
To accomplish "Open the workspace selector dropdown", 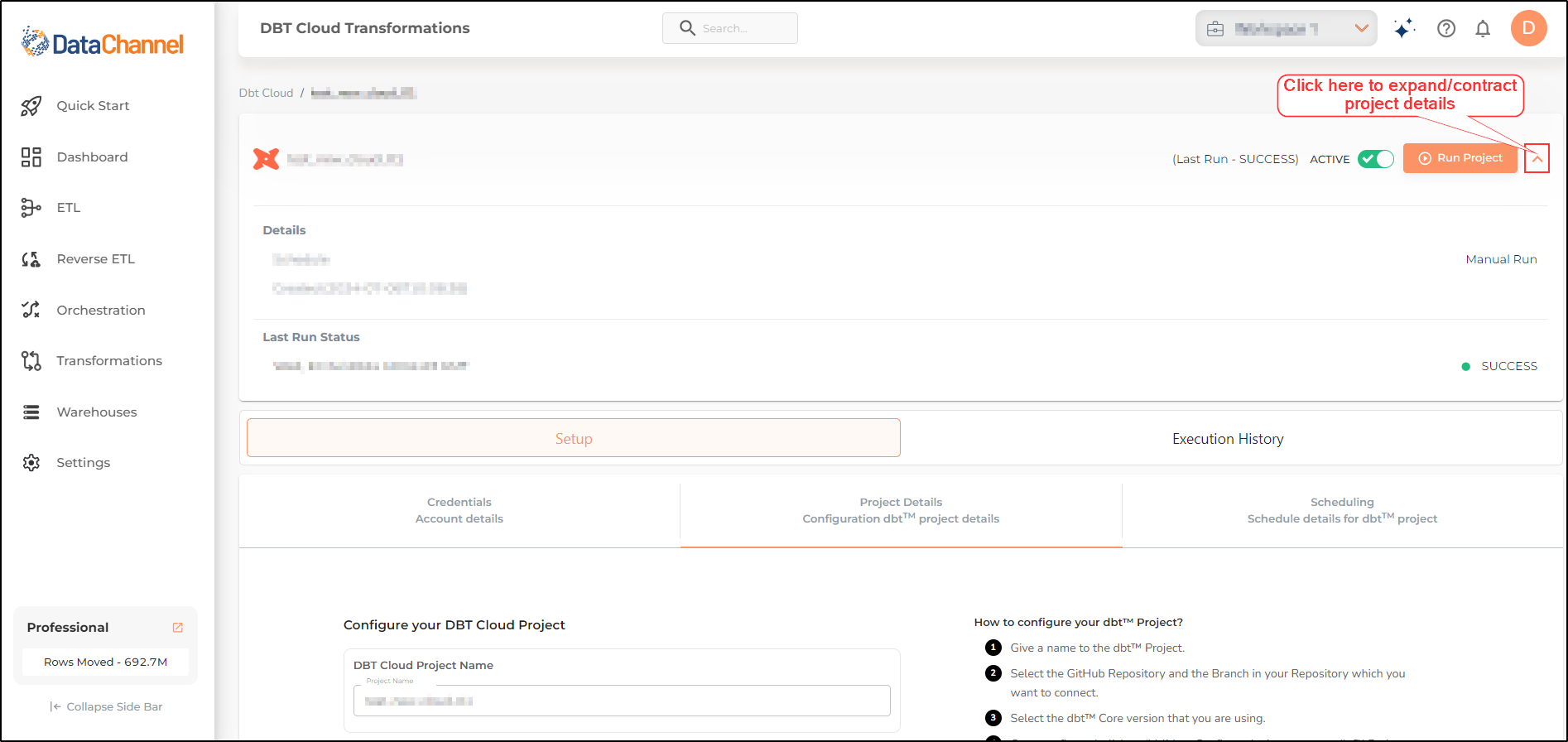I will [1286, 29].
